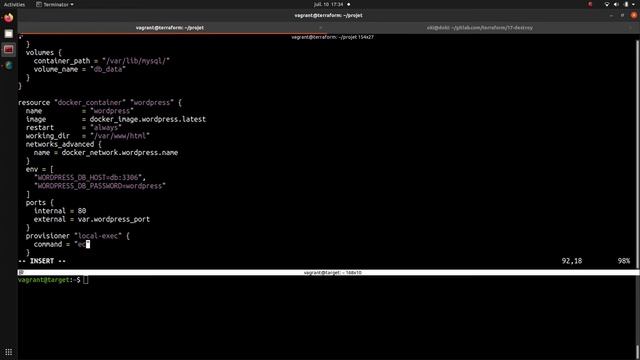Click the container_path "/var/lib/mysql/" line
The image size is (640, 360).
[x=102, y=61]
